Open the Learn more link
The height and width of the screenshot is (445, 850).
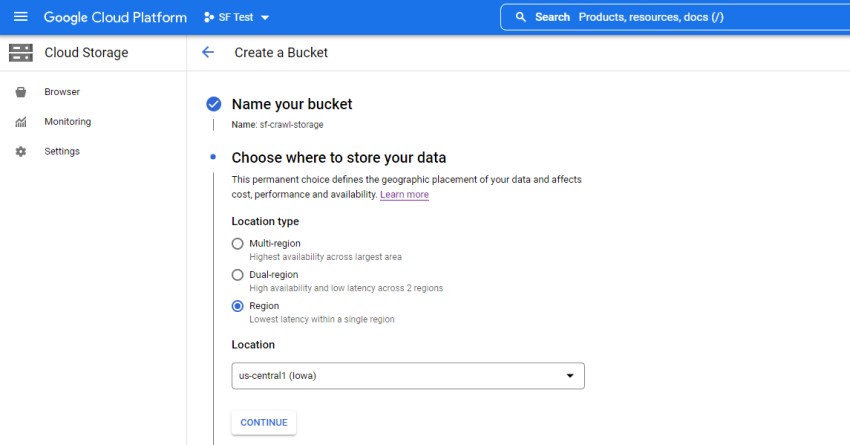pos(404,195)
